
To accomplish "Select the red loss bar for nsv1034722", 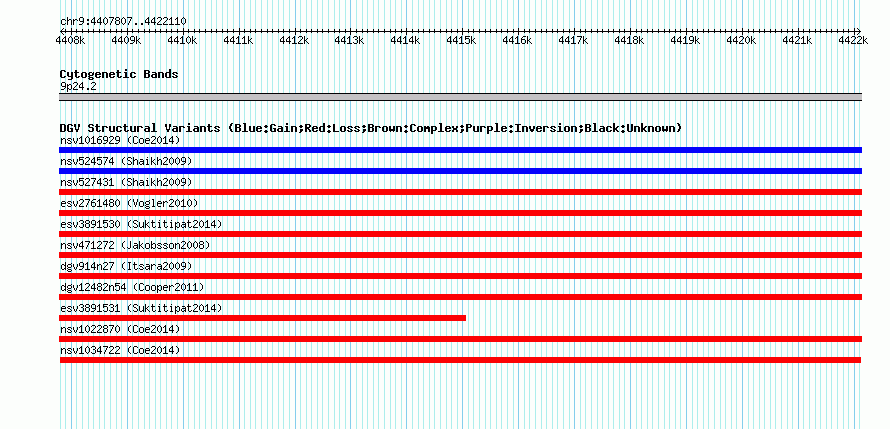I will pyautogui.click(x=460, y=360).
